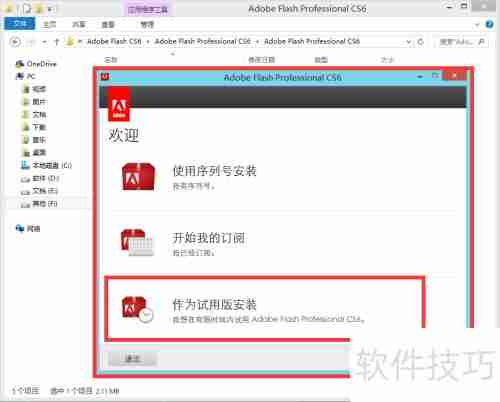Open the recent locations dropdown arrow
Viewport: 500px width, 402px height.
click(44, 42)
